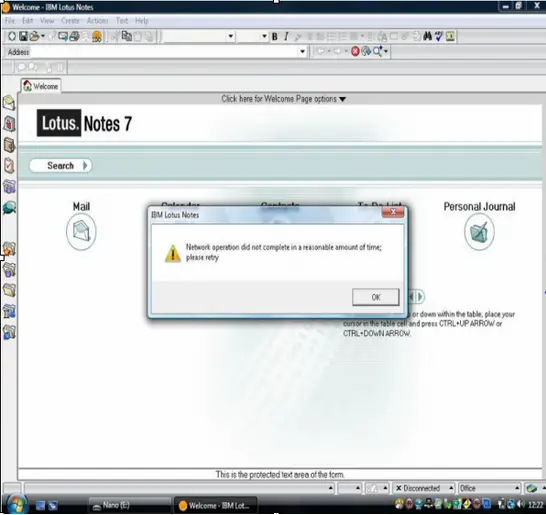546x515 pixels.
Task: Click the spell check icon
Action: [x=438, y=36]
